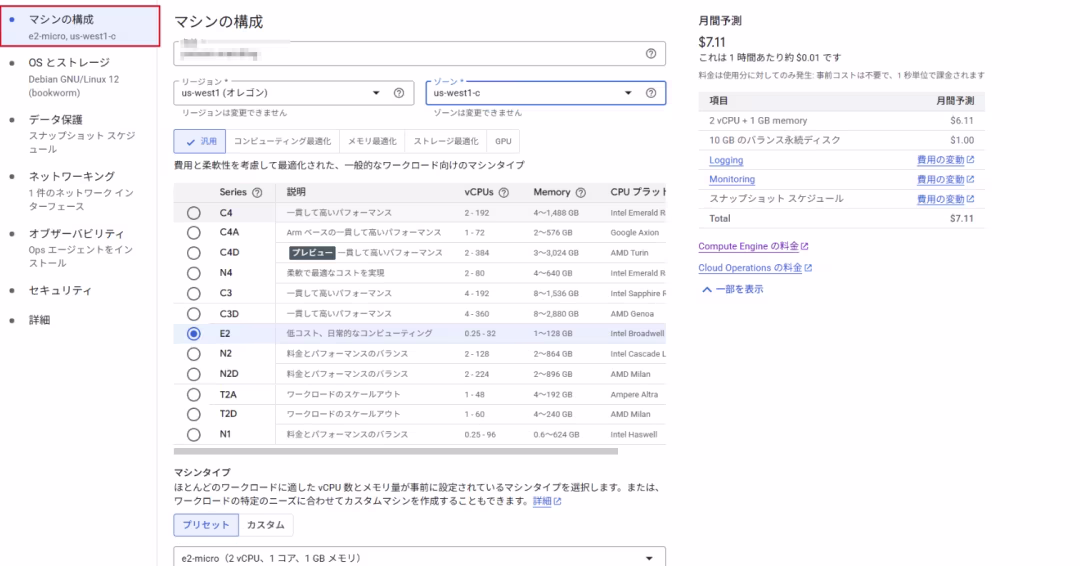Click help icon beside Series column header
The height and width of the screenshot is (566, 1080).
point(257,193)
